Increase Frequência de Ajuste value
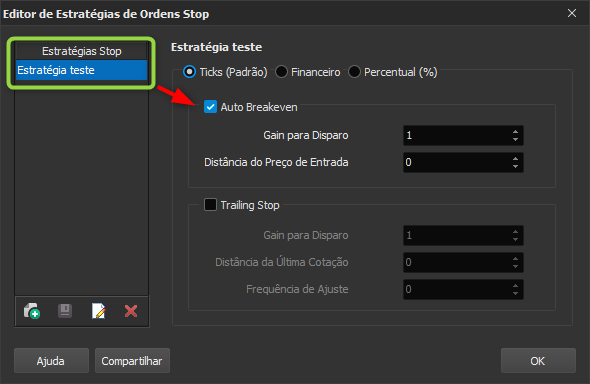 [x=515, y=286]
